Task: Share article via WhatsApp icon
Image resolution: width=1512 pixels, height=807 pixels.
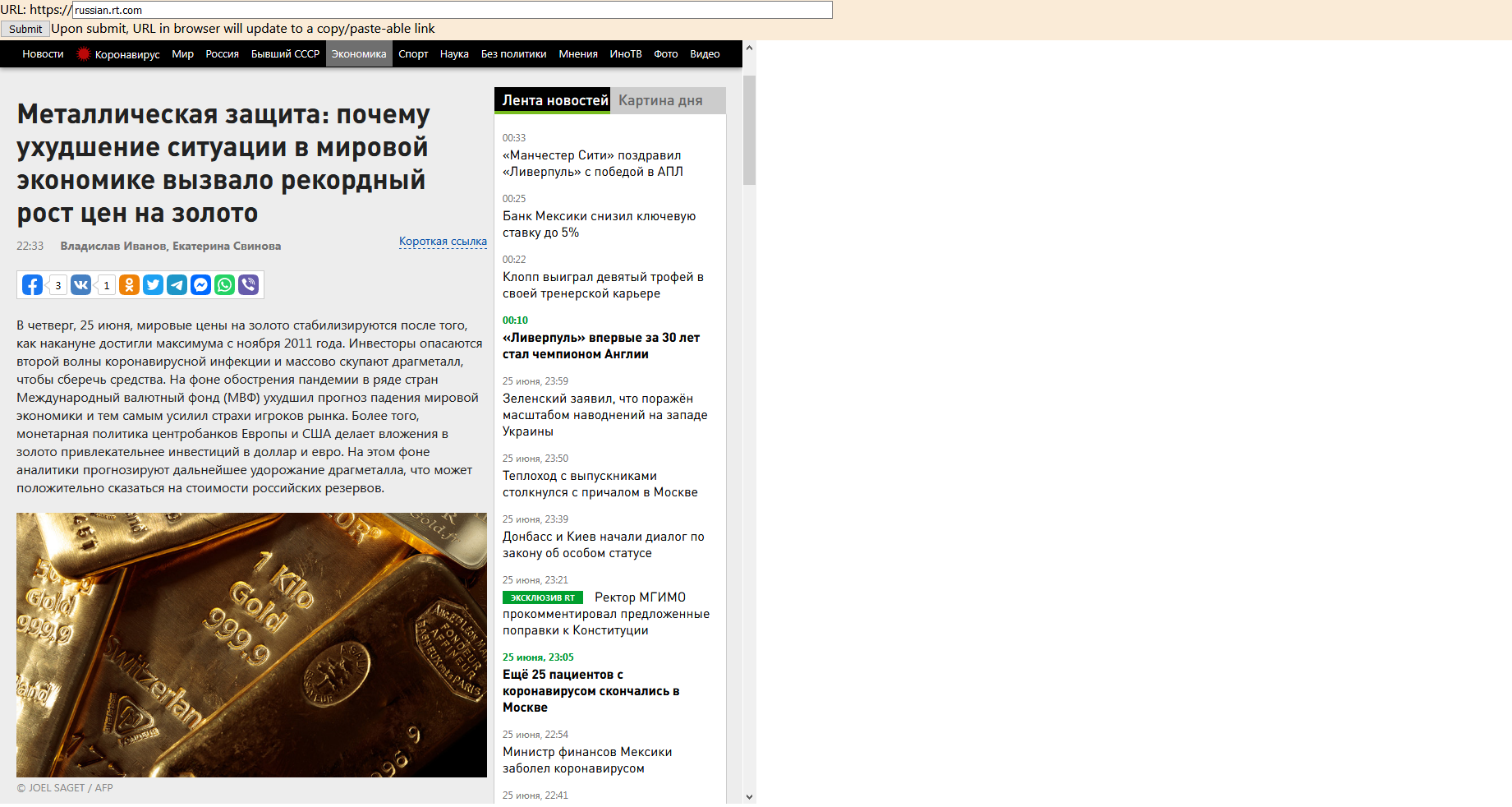Action: click(x=224, y=285)
